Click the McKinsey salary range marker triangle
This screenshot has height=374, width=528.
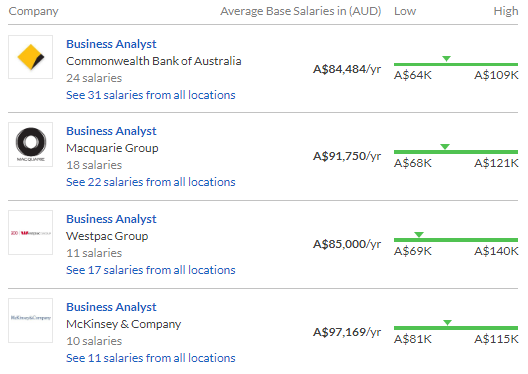pyautogui.click(x=447, y=322)
